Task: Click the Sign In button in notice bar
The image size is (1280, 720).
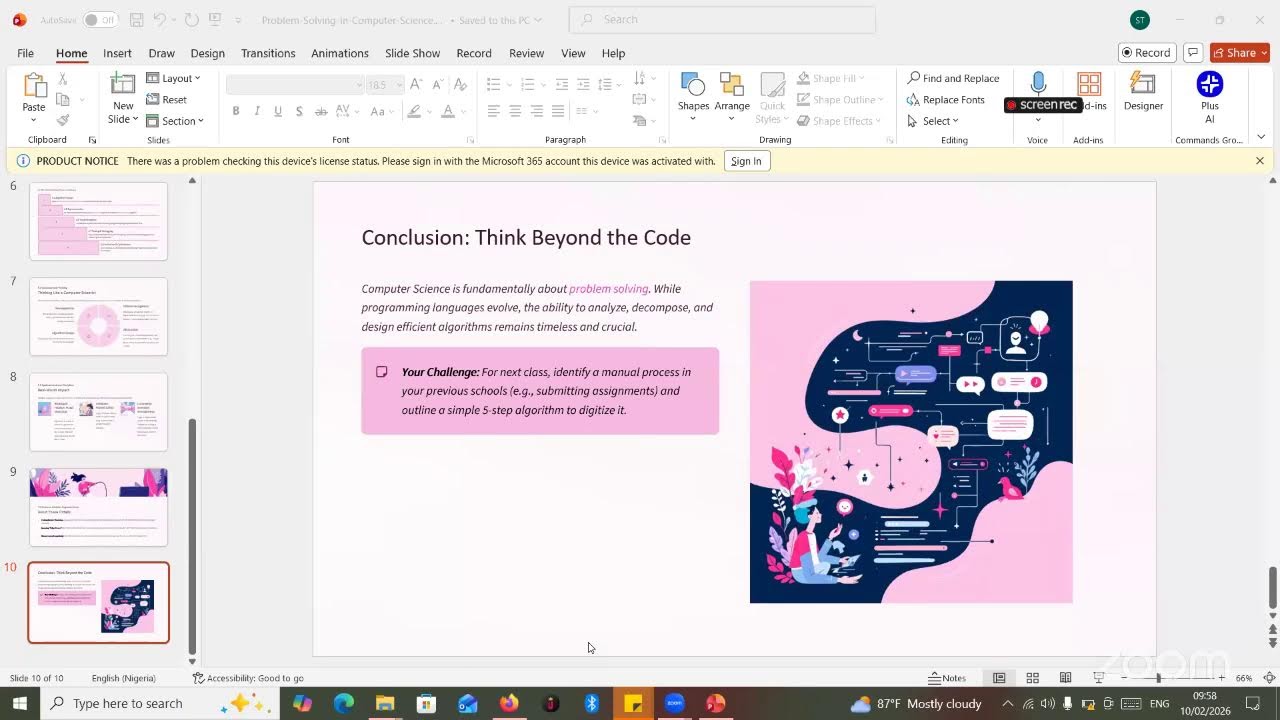Action: click(746, 161)
